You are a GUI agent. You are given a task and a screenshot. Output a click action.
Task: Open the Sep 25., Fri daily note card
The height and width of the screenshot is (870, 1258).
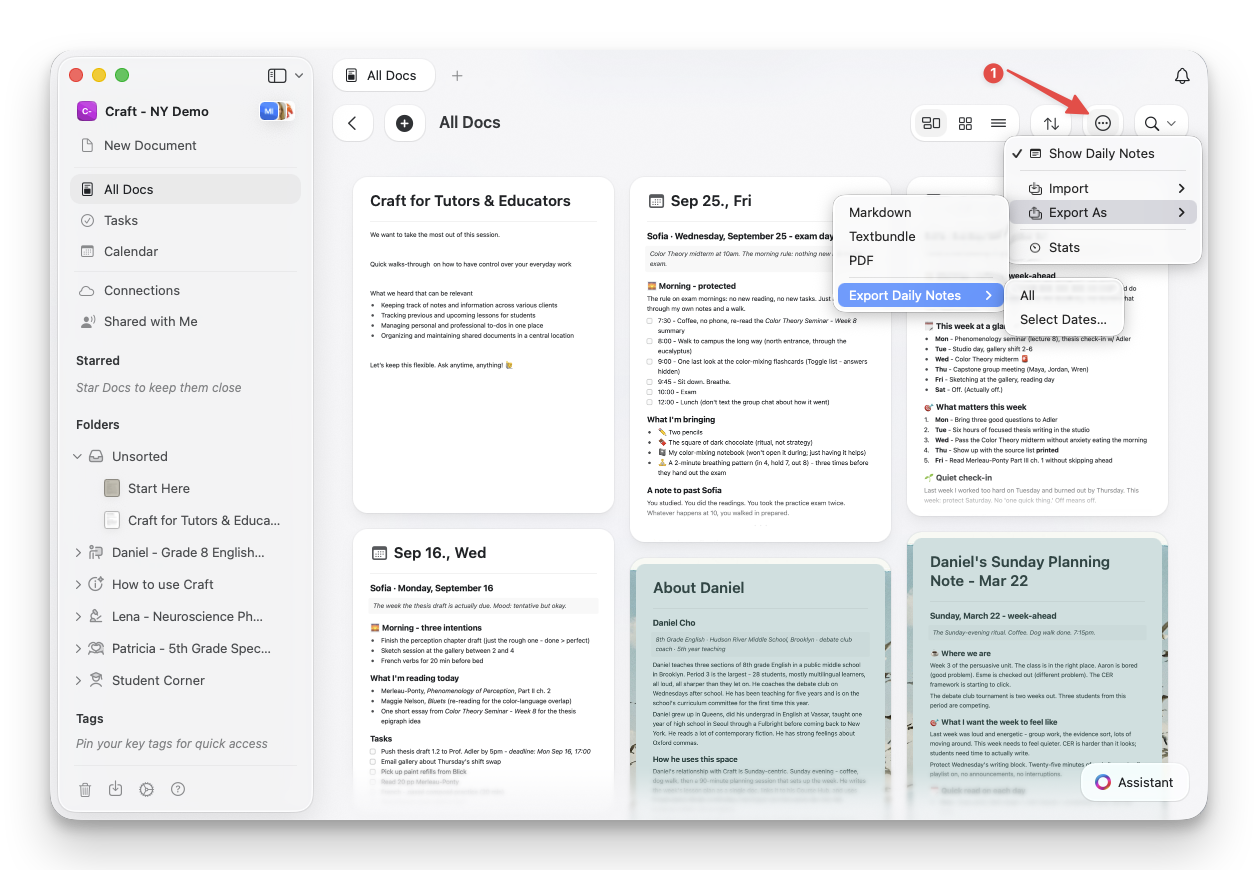[760, 360]
